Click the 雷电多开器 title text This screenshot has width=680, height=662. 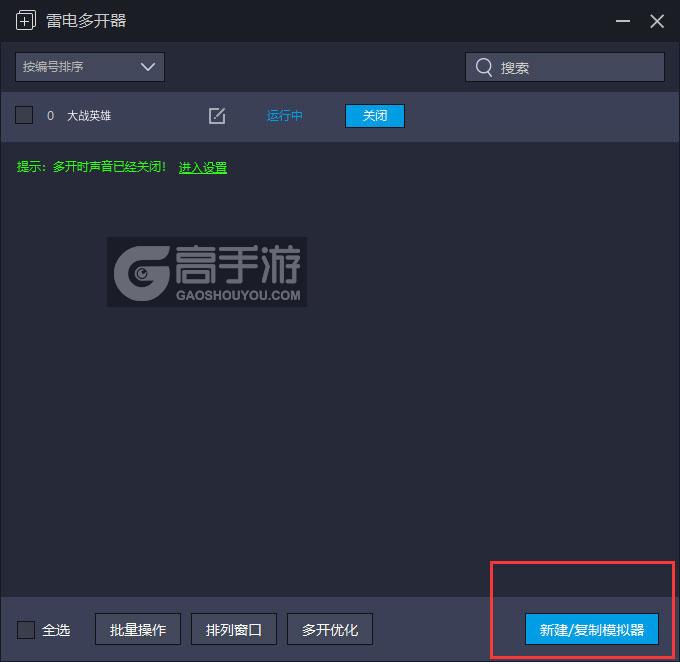[86, 21]
